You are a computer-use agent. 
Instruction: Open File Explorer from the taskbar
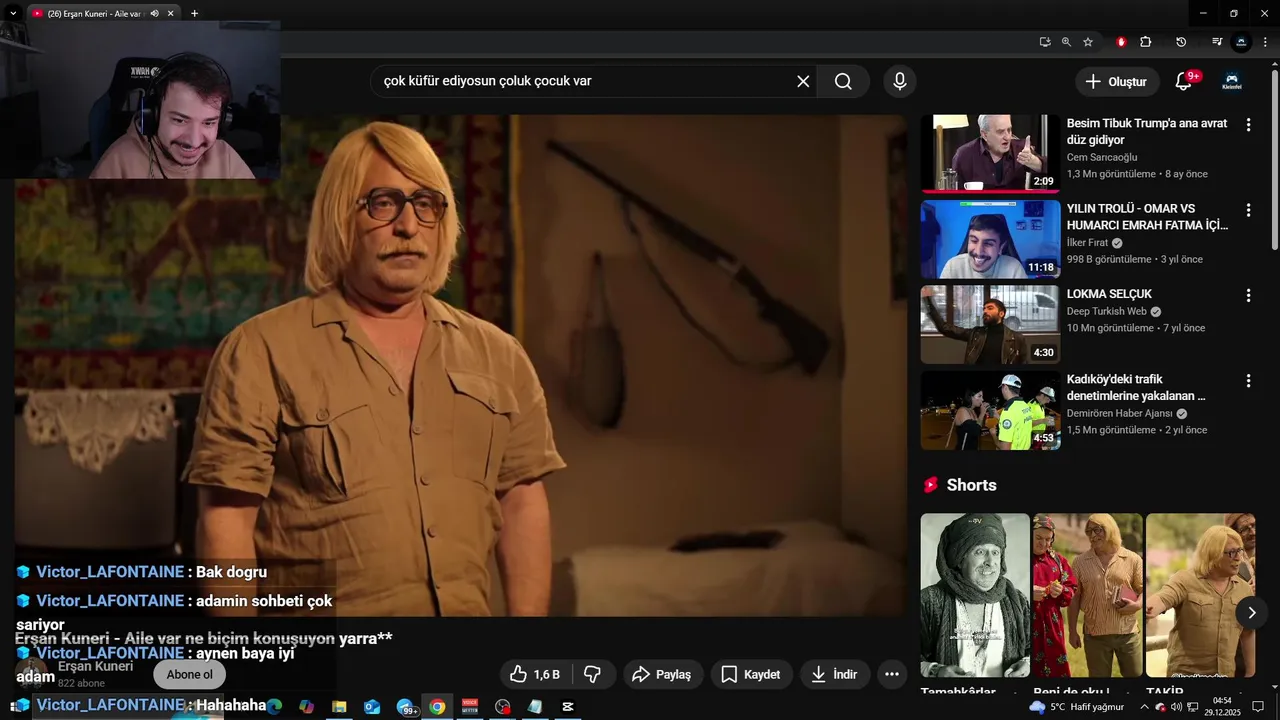coord(339,706)
